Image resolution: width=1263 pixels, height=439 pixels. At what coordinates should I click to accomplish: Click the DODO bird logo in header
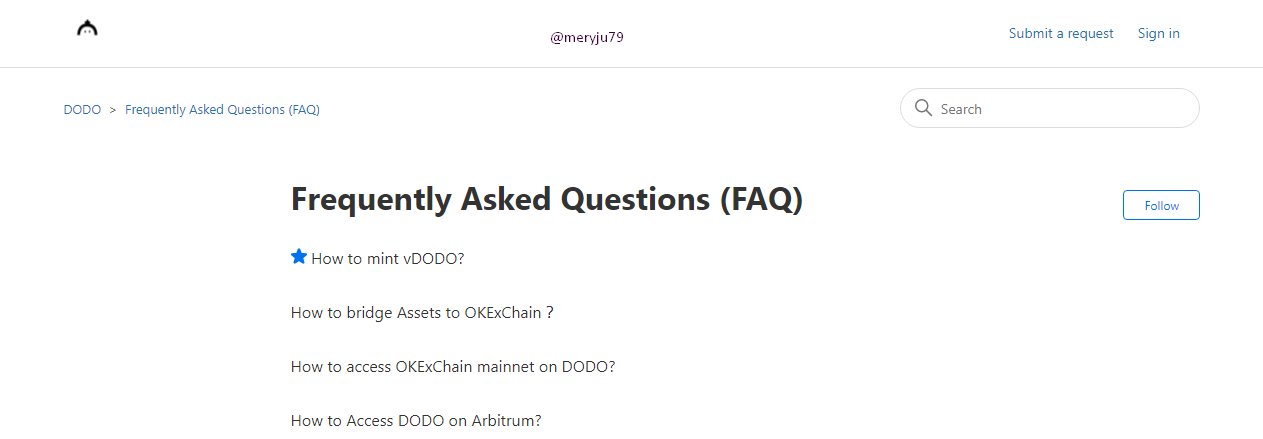(x=88, y=29)
